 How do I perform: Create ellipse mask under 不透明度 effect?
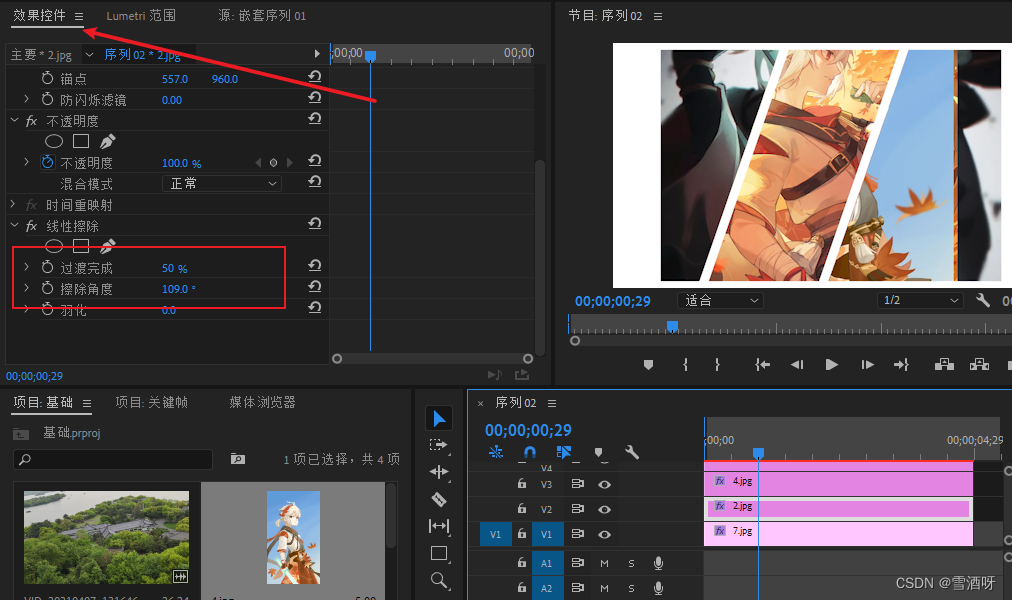(54, 141)
